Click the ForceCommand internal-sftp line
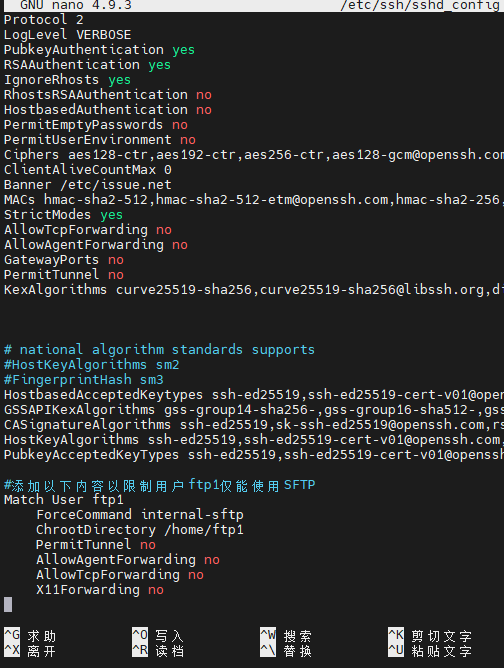Screen dimensions: 504x668 click(x=140, y=515)
